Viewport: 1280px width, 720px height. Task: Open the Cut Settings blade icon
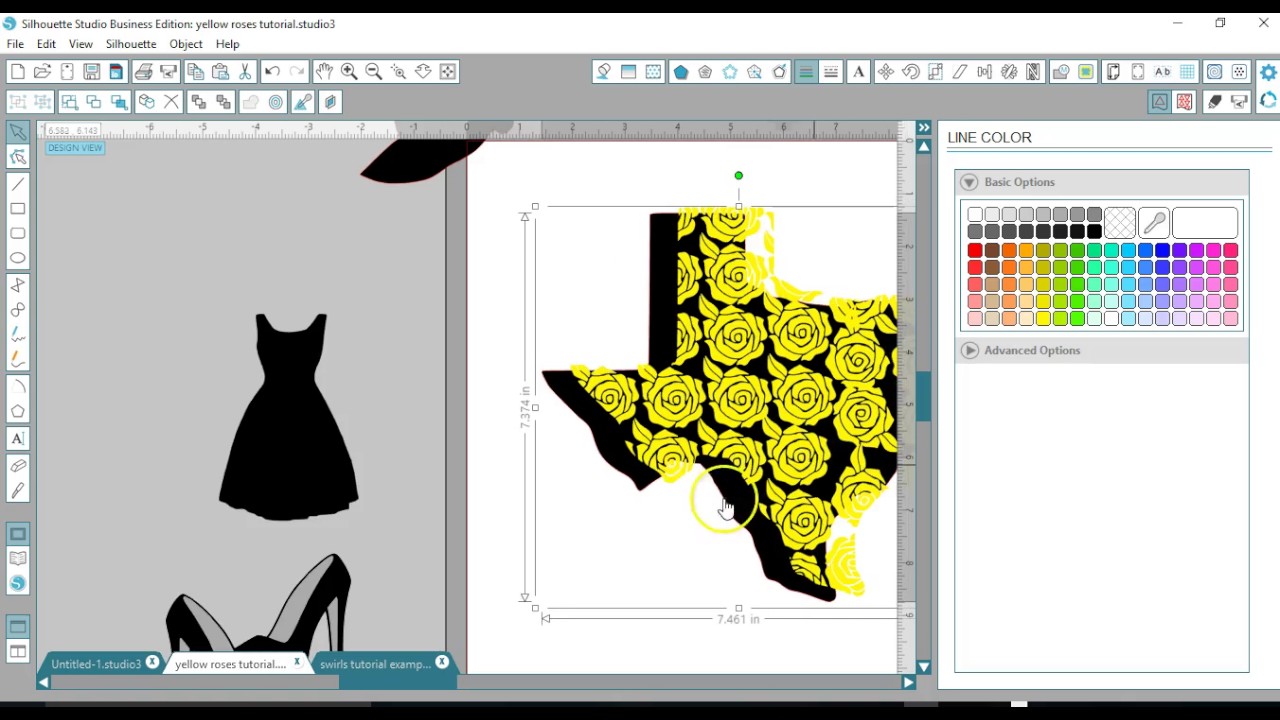pos(1214,101)
